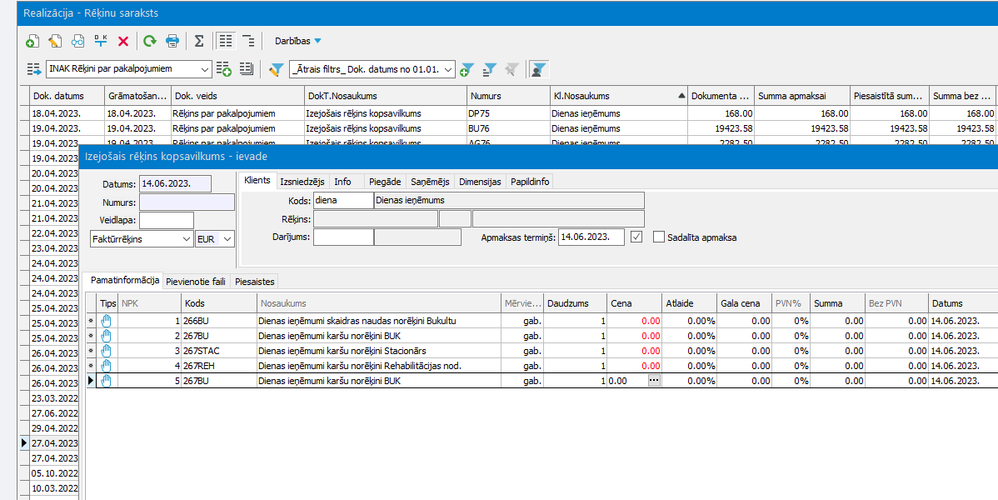This screenshot has width=998, height=500.
Task: Click the new document icon
Action: [x=32, y=41]
